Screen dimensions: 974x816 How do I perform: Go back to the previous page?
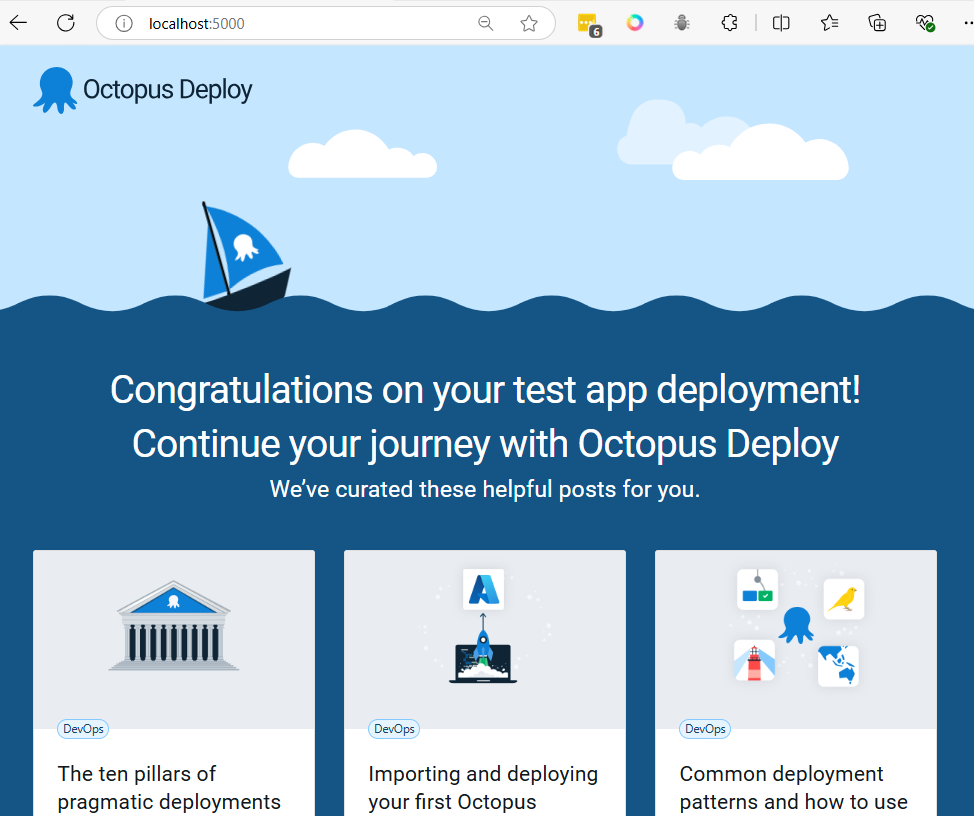pos(18,24)
